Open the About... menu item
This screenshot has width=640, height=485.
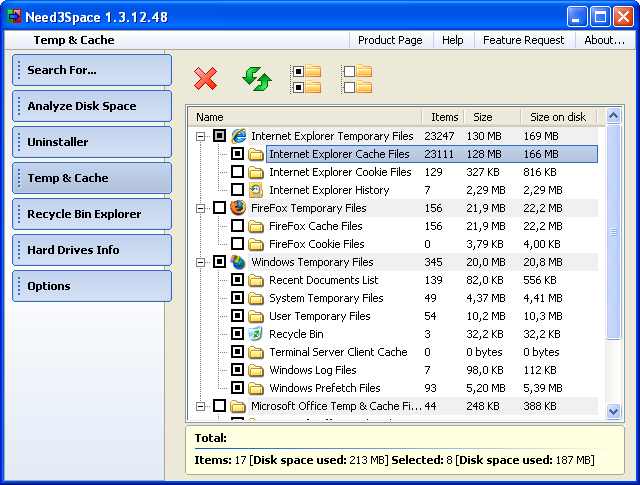click(x=604, y=40)
